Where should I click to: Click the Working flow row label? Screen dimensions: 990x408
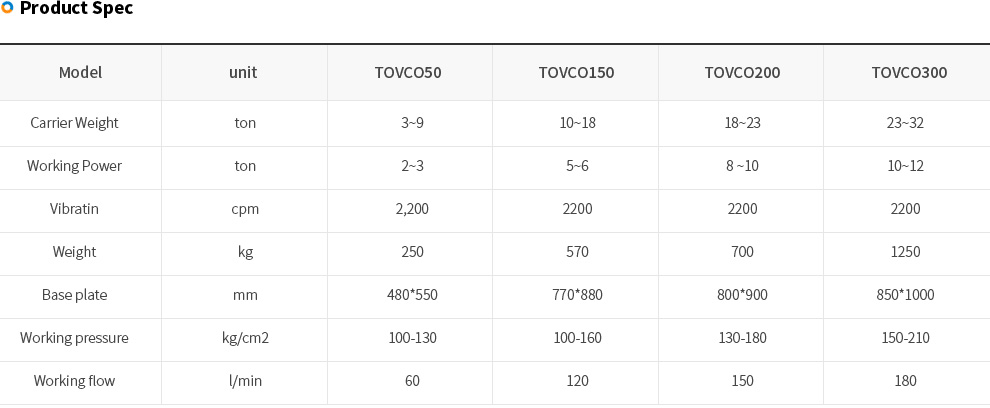[74, 380]
